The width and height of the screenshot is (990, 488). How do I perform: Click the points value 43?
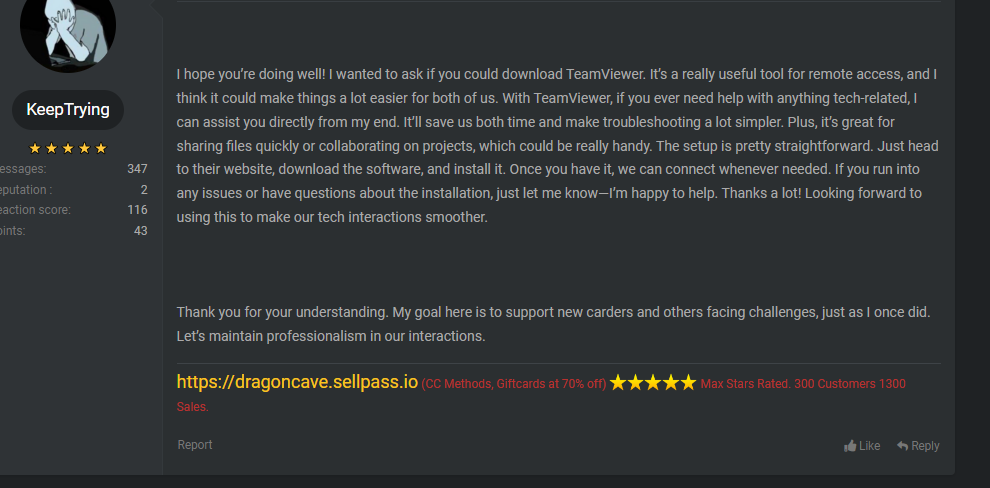tap(140, 231)
